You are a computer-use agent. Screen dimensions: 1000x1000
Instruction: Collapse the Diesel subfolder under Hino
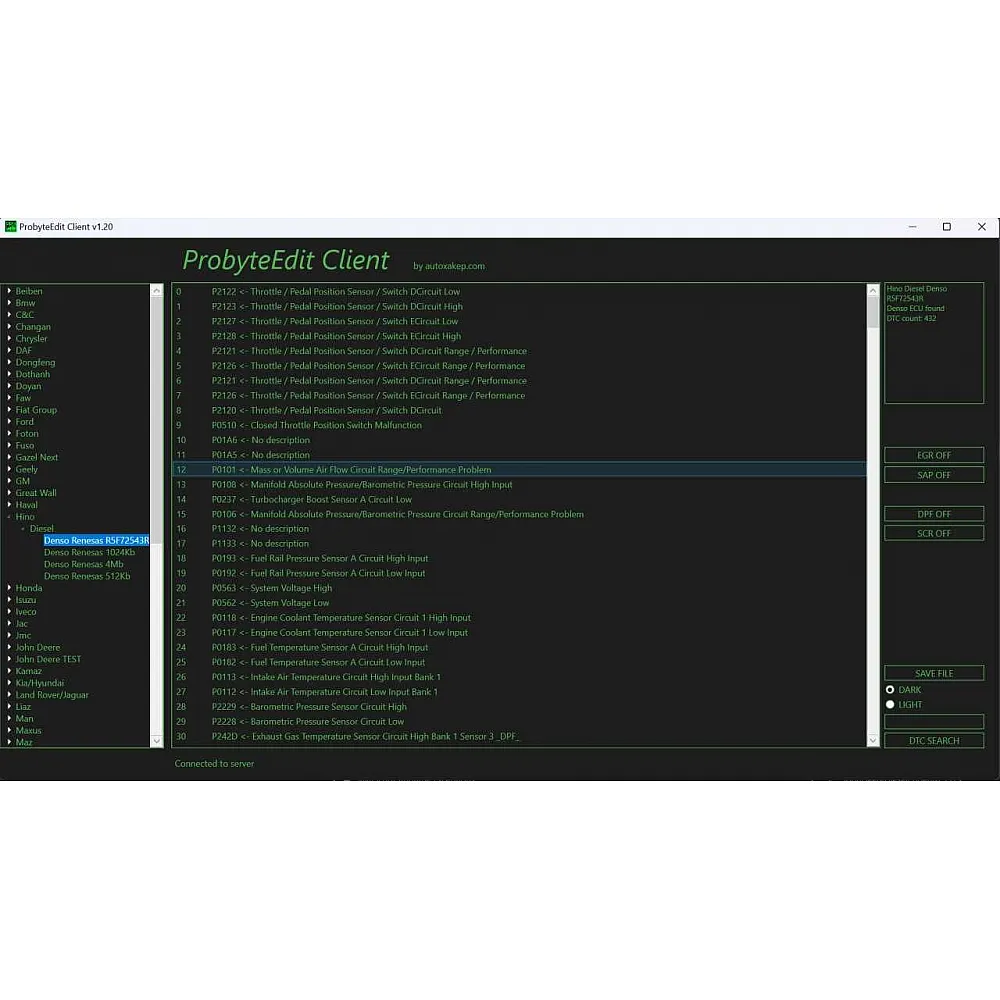pyautogui.click(x=23, y=529)
